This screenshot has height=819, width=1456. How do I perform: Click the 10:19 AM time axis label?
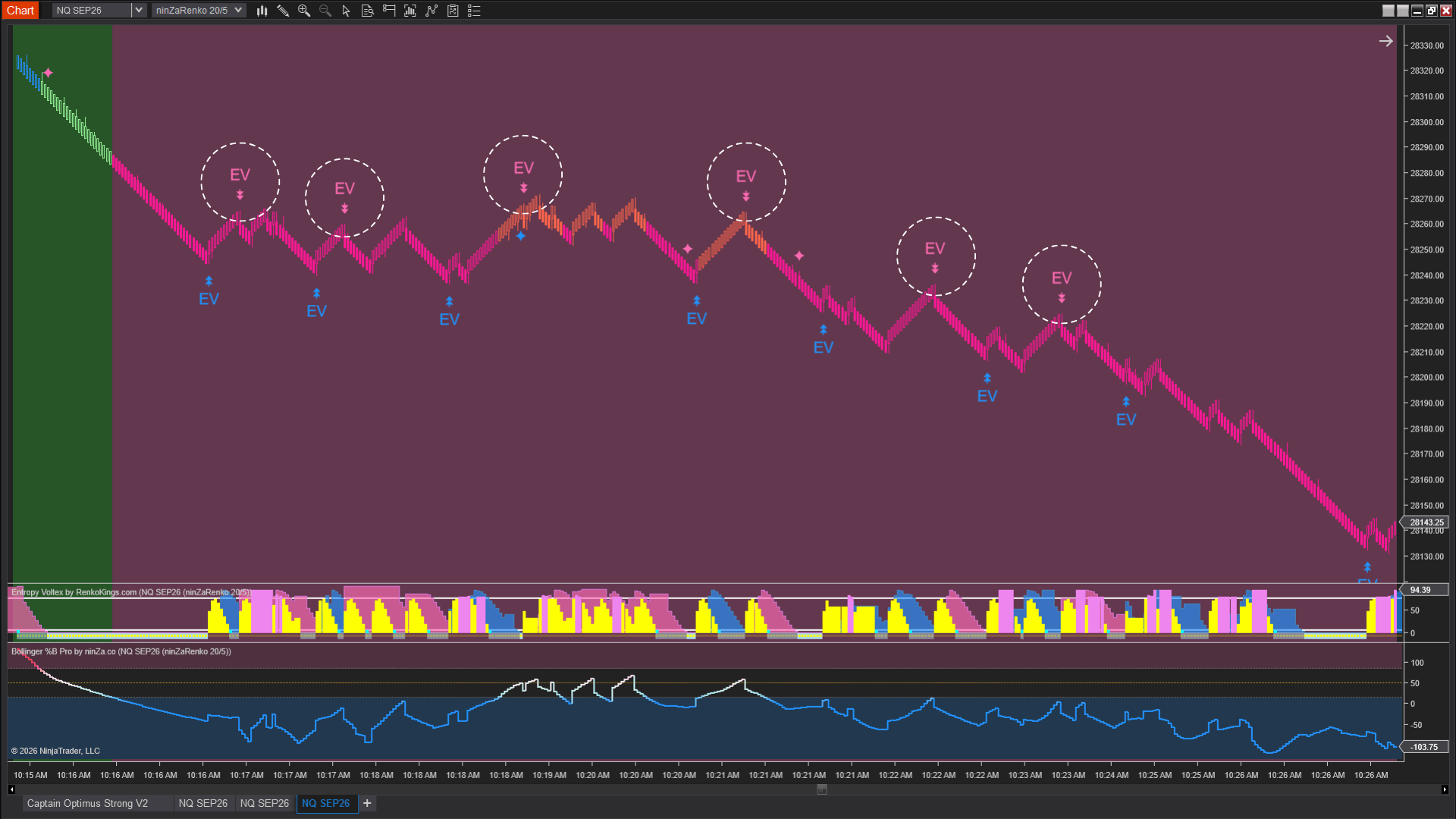pyautogui.click(x=549, y=775)
